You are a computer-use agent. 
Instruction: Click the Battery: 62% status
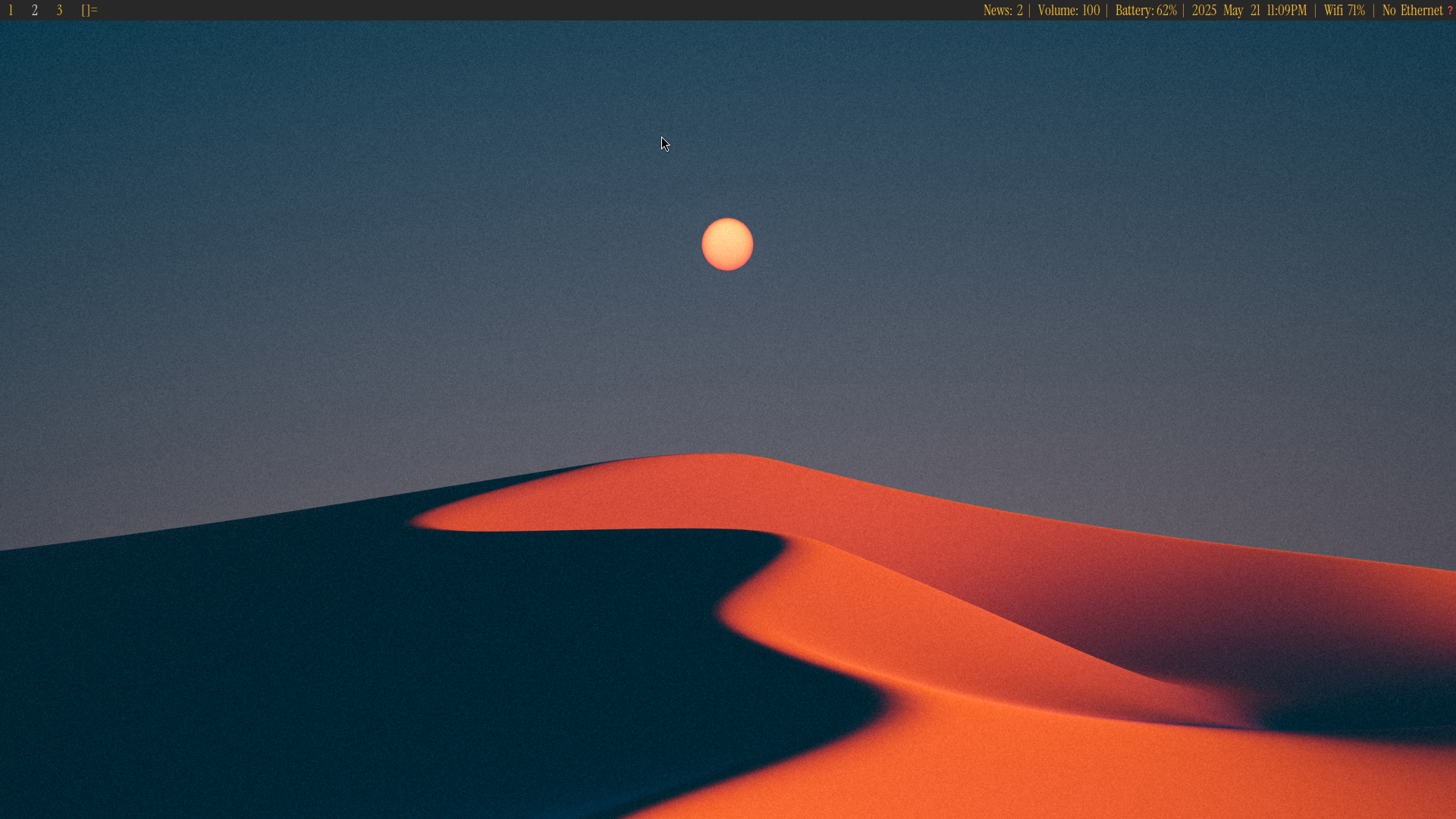(1146, 11)
